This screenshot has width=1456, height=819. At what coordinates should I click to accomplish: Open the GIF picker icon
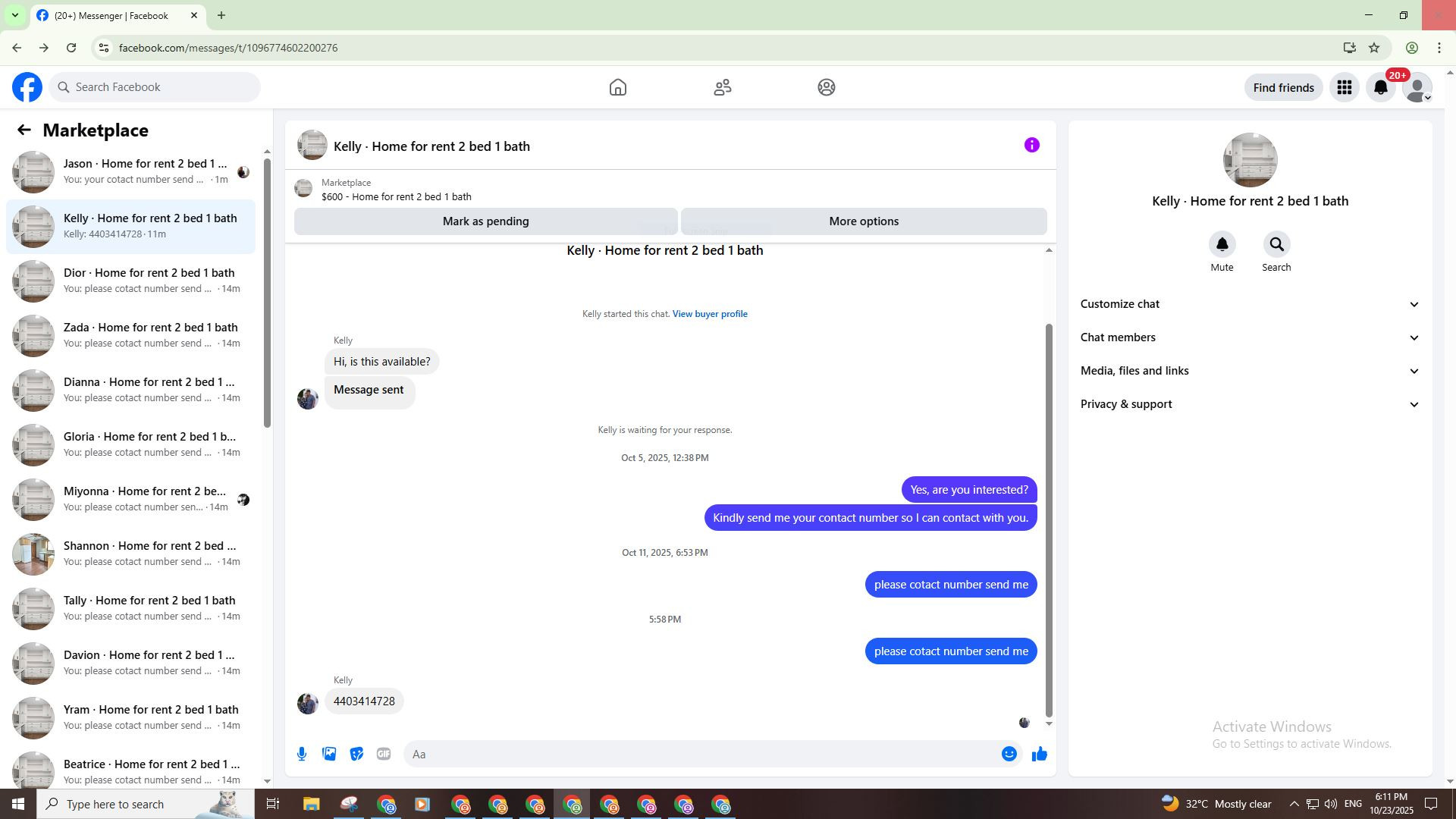pyautogui.click(x=384, y=754)
